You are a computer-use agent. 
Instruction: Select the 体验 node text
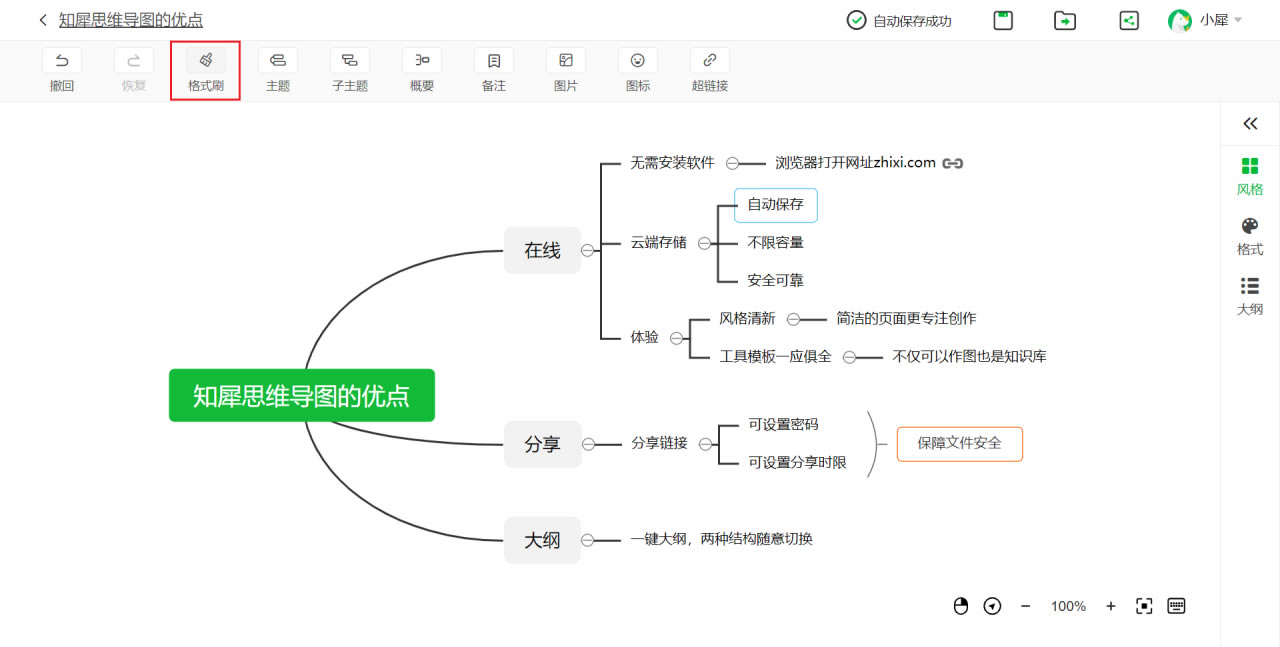[x=644, y=337]
